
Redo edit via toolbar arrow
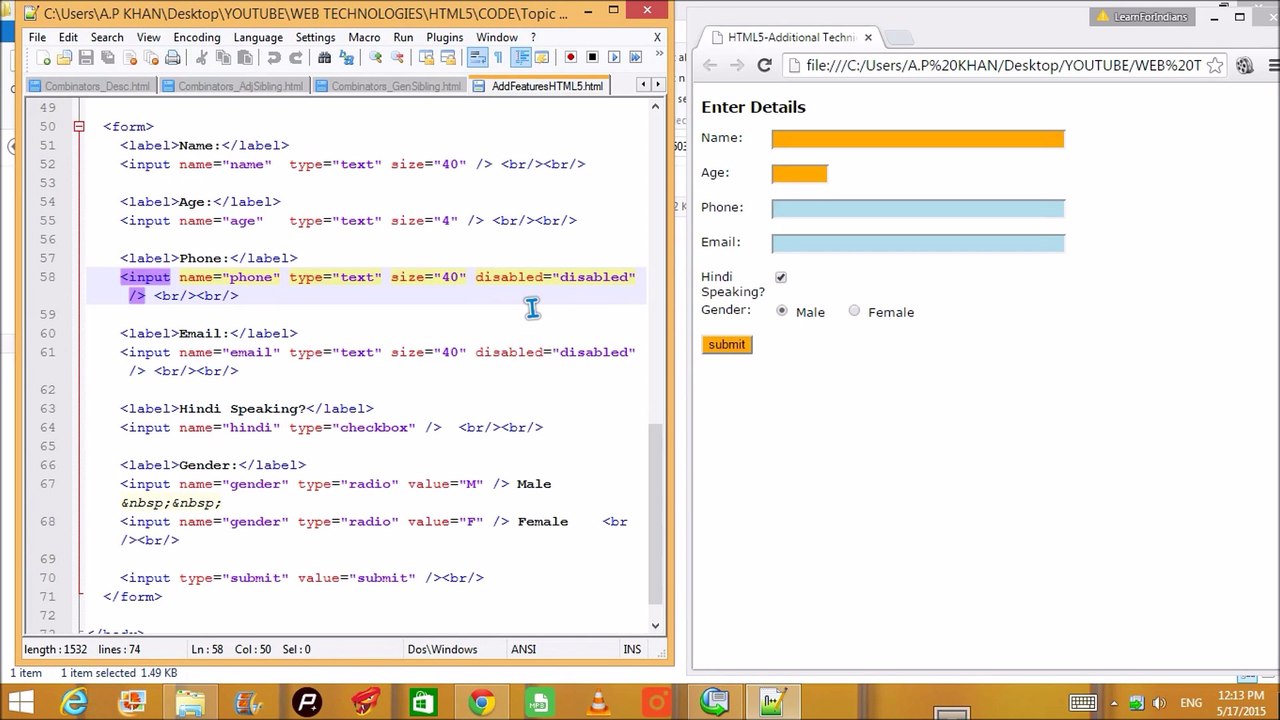(295, 58)
